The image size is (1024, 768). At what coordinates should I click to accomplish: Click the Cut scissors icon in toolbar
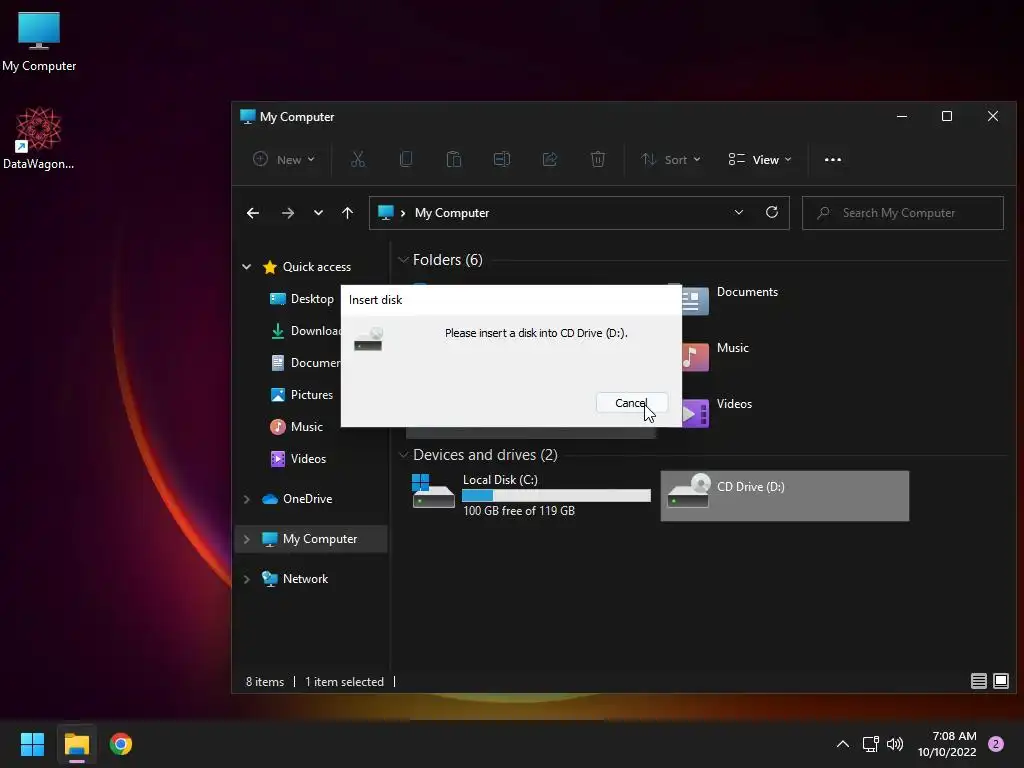click(358, 159)
